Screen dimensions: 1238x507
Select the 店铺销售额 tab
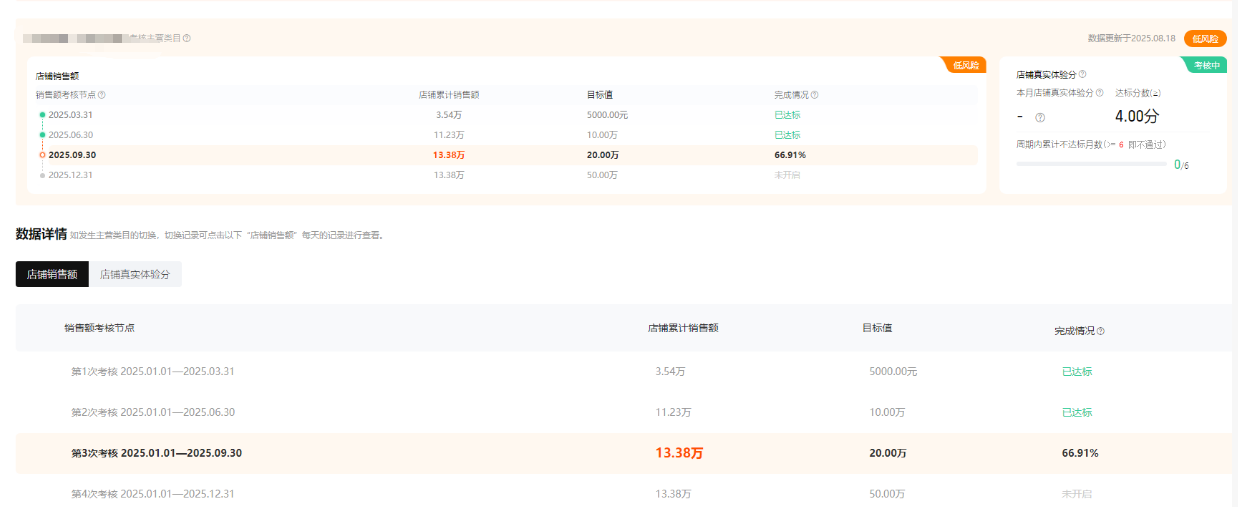click(52, 274)
